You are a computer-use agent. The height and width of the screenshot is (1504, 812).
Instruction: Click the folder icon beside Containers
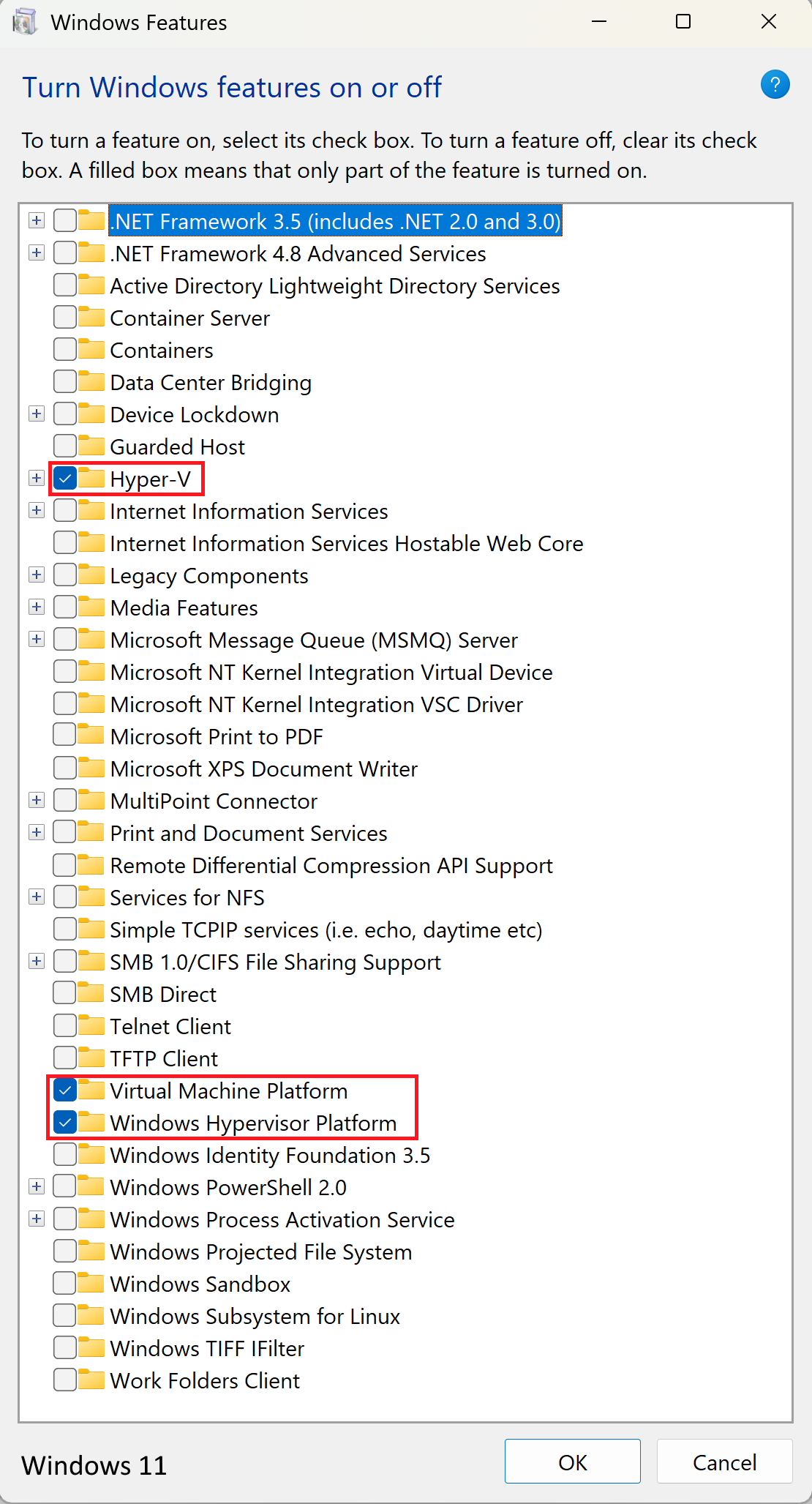pyautogui.click(x=91, y=349)
